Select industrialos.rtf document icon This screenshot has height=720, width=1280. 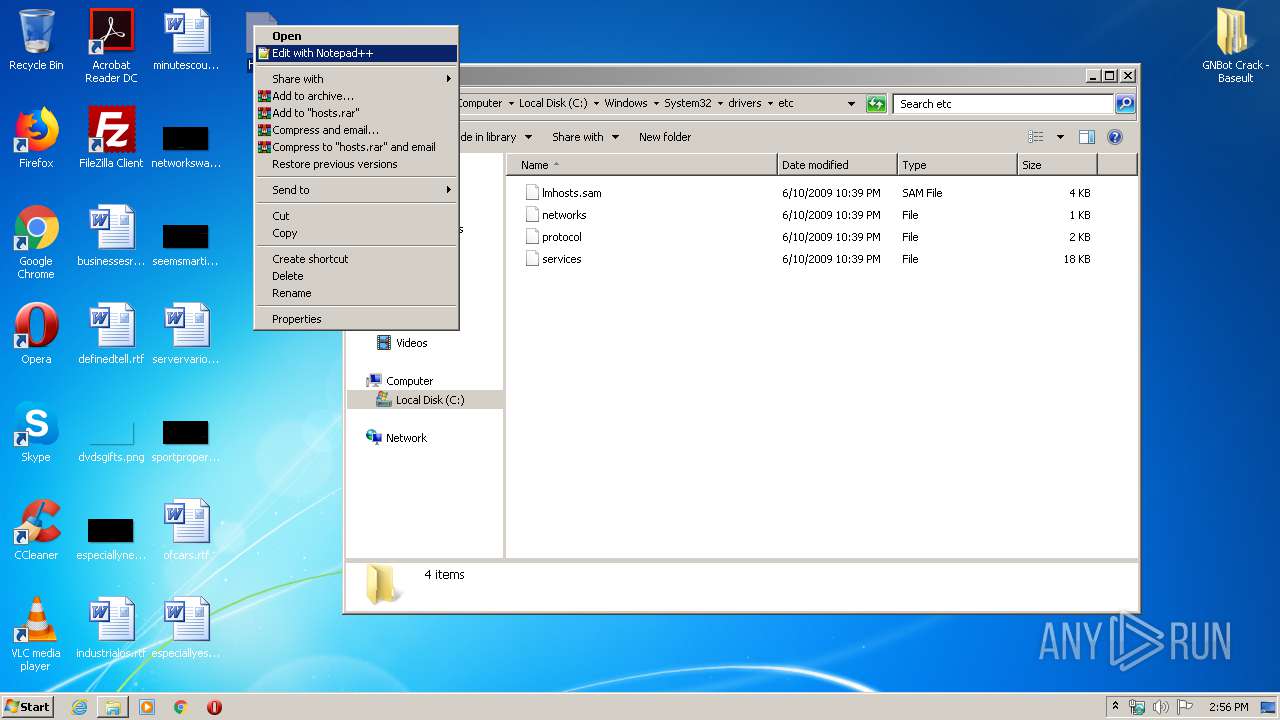tap(111, 628)
